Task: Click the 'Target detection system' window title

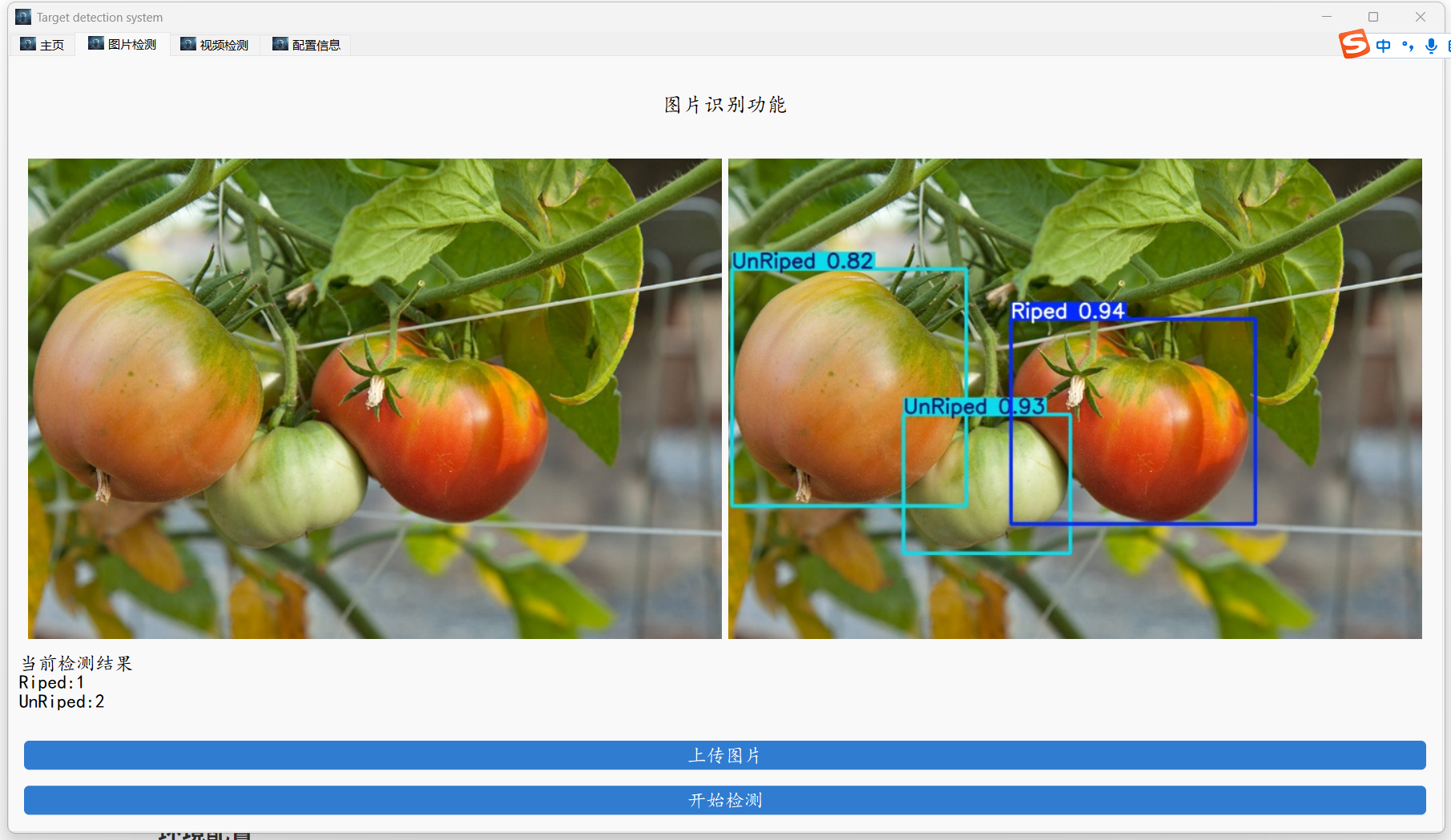Action: 99,18
